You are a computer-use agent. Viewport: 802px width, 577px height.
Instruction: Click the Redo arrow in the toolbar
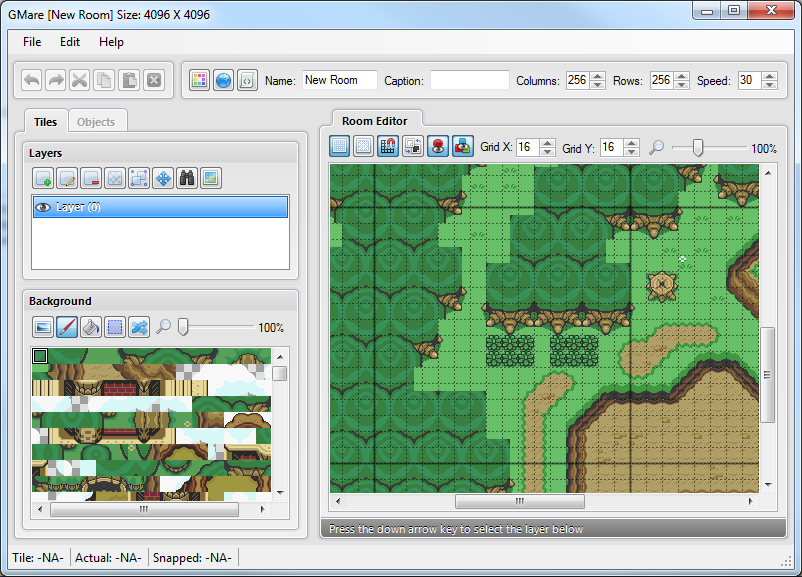point(56,80)
